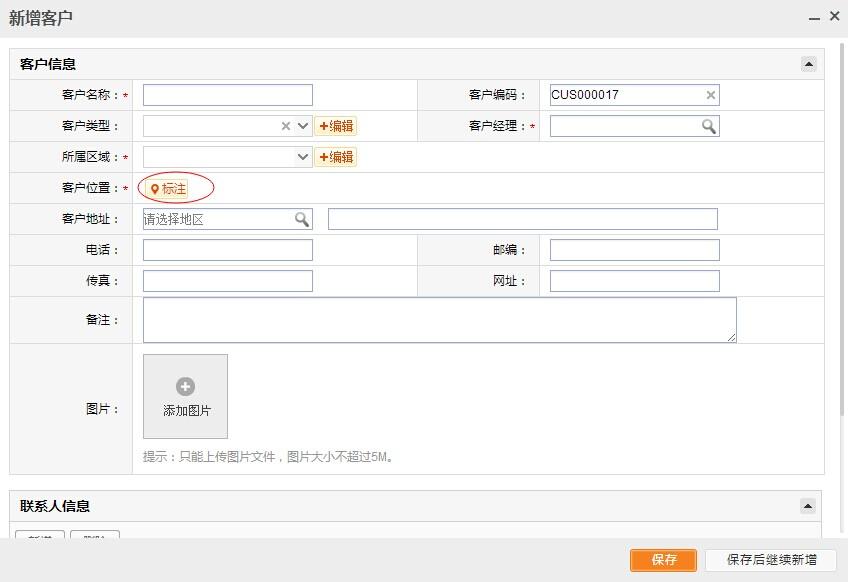Collapse the 联系人信息 section
This screenshot has height=582, width=848.
[x=808, y=506]
